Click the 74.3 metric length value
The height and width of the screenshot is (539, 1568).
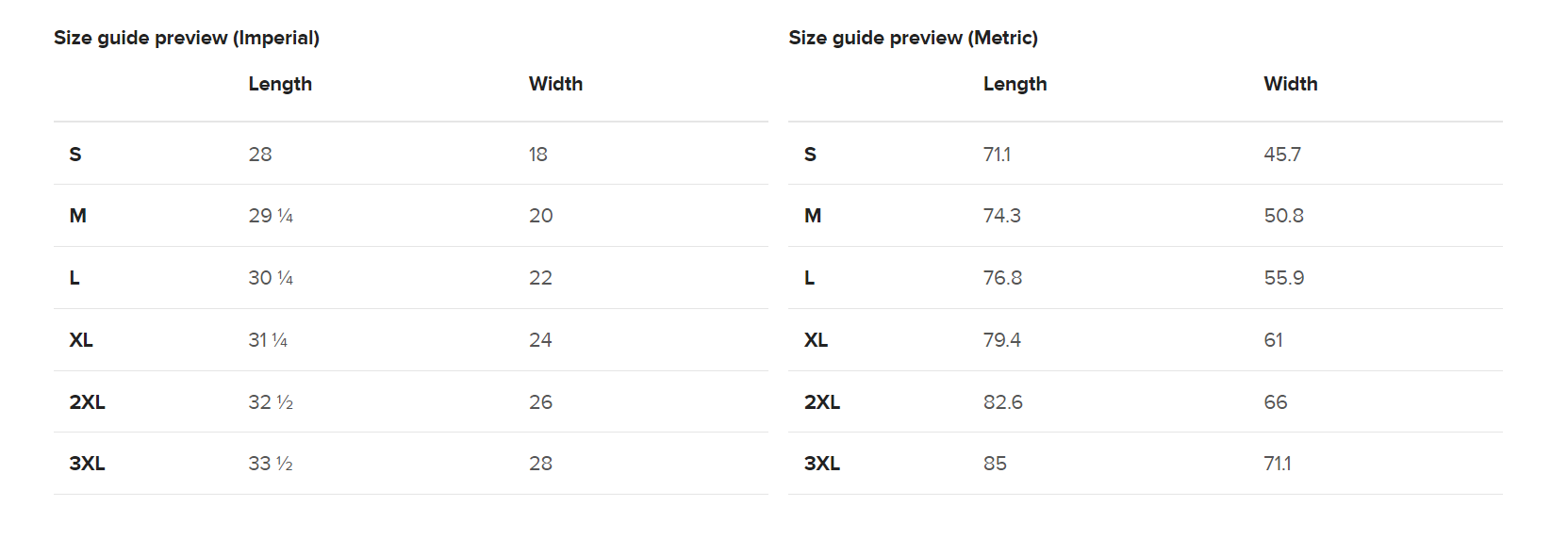(x=1001, y=216)
